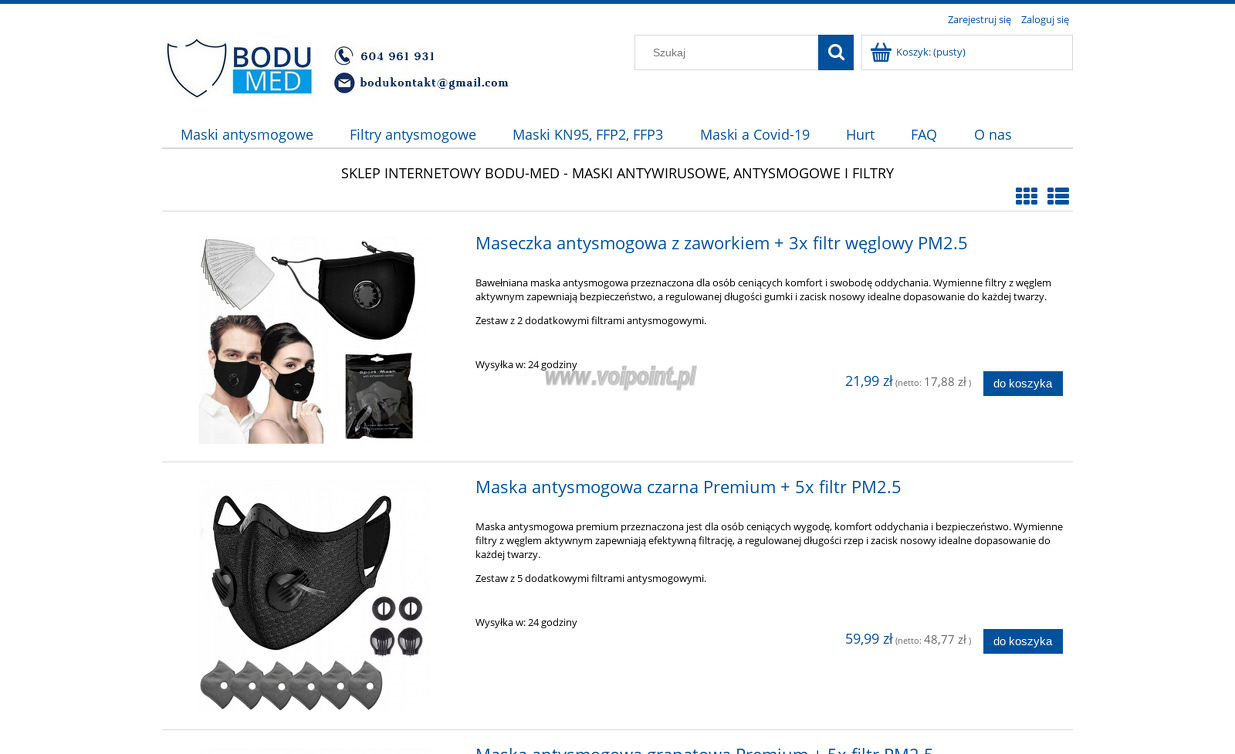Focus the Szukaj search field
Screen dimensions: 1235x754
(x=726, y=53)
